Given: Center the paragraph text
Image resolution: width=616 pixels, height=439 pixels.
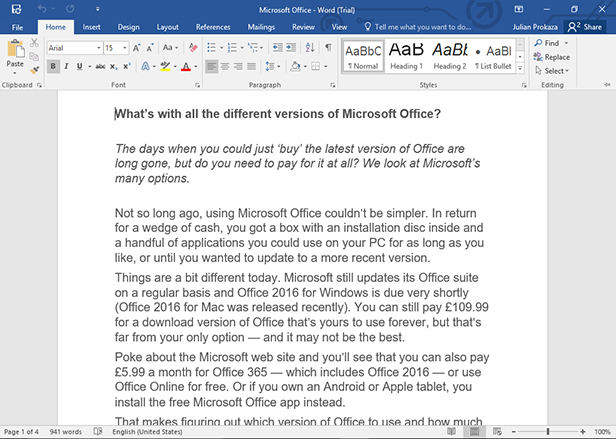Looking at the screenshot, I should coord(225,66).
